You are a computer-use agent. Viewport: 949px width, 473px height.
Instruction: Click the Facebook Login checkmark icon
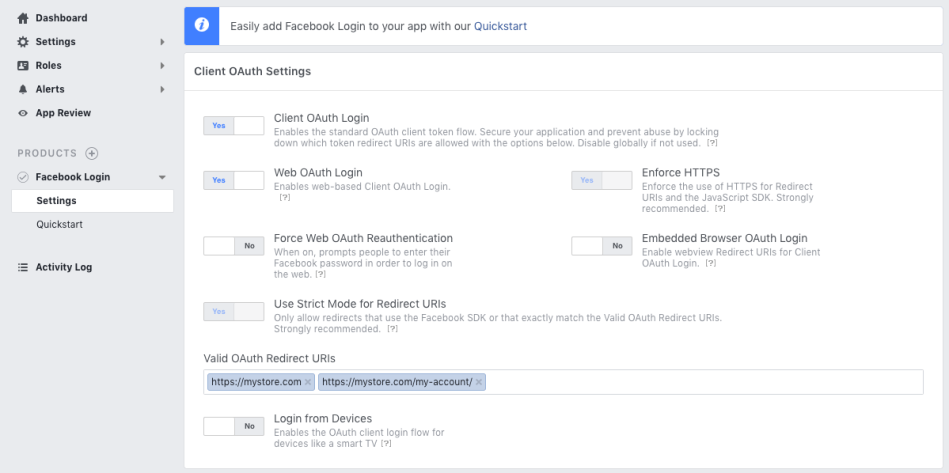click(23, 177)
